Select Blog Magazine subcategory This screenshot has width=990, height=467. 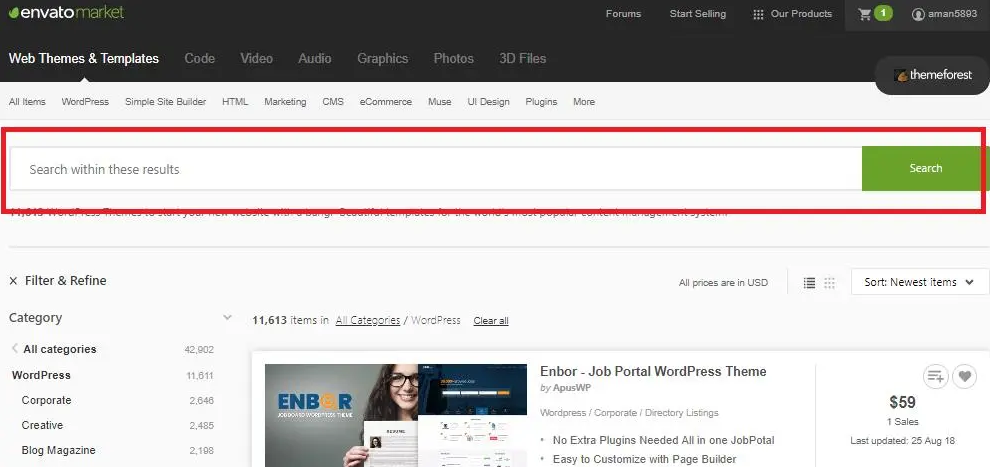click(58, 451)
